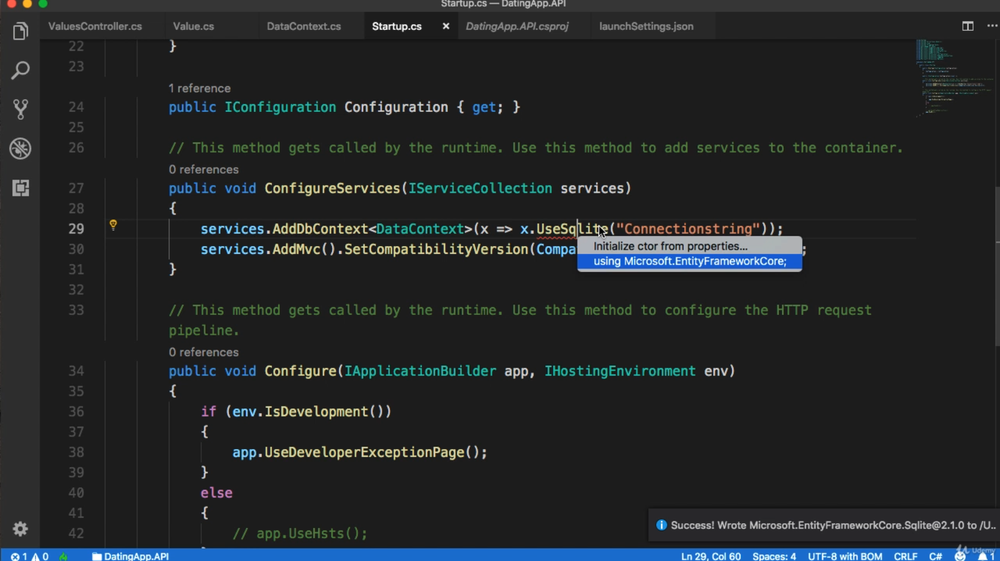This screenshot has width=1000, height=561.
Task: Click the flame icon in status bar
Action: (63, 556)
